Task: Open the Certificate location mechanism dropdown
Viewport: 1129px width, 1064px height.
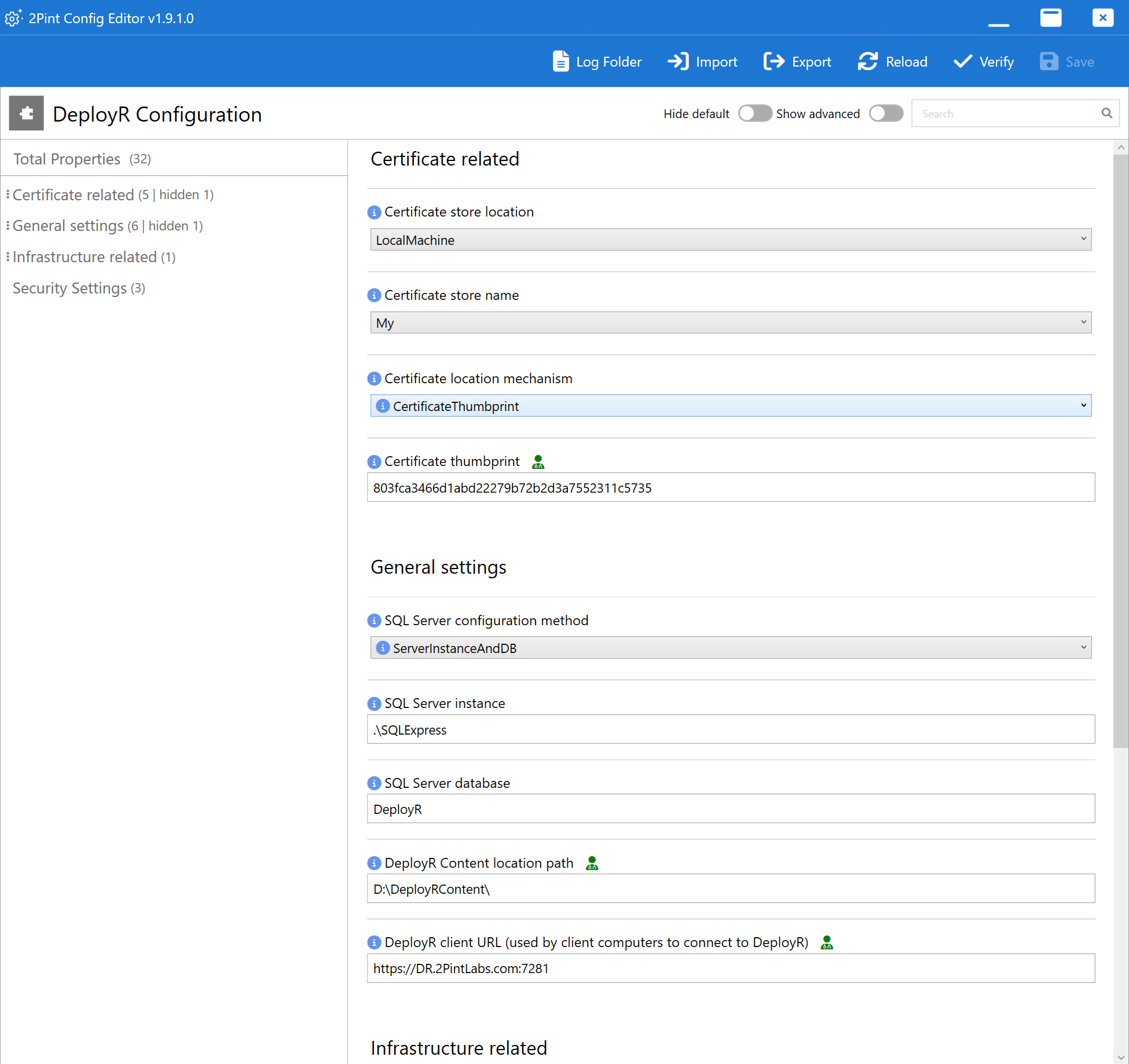Action: click(x=731, y=406)
